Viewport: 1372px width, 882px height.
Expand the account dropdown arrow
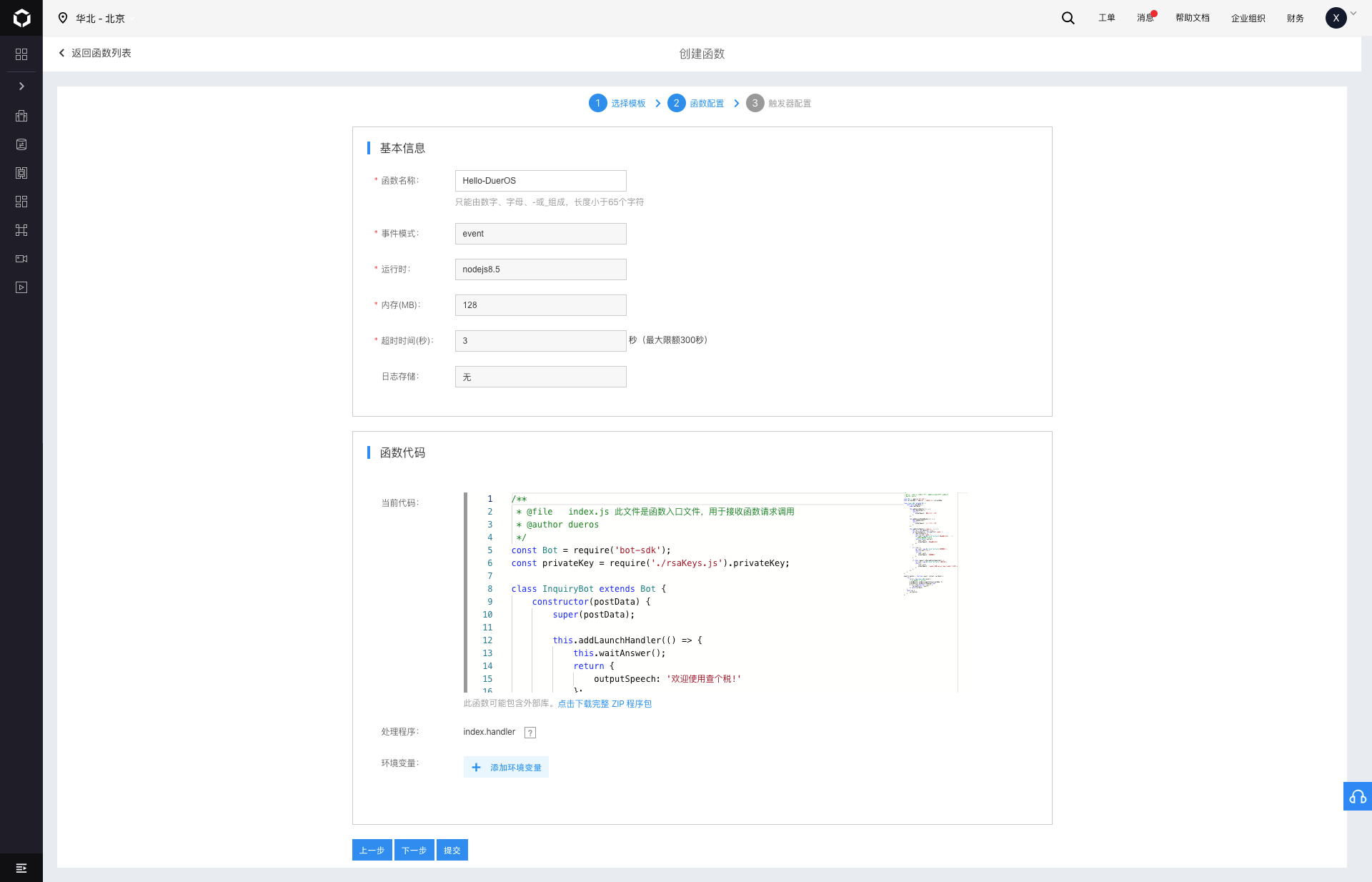1353,14
